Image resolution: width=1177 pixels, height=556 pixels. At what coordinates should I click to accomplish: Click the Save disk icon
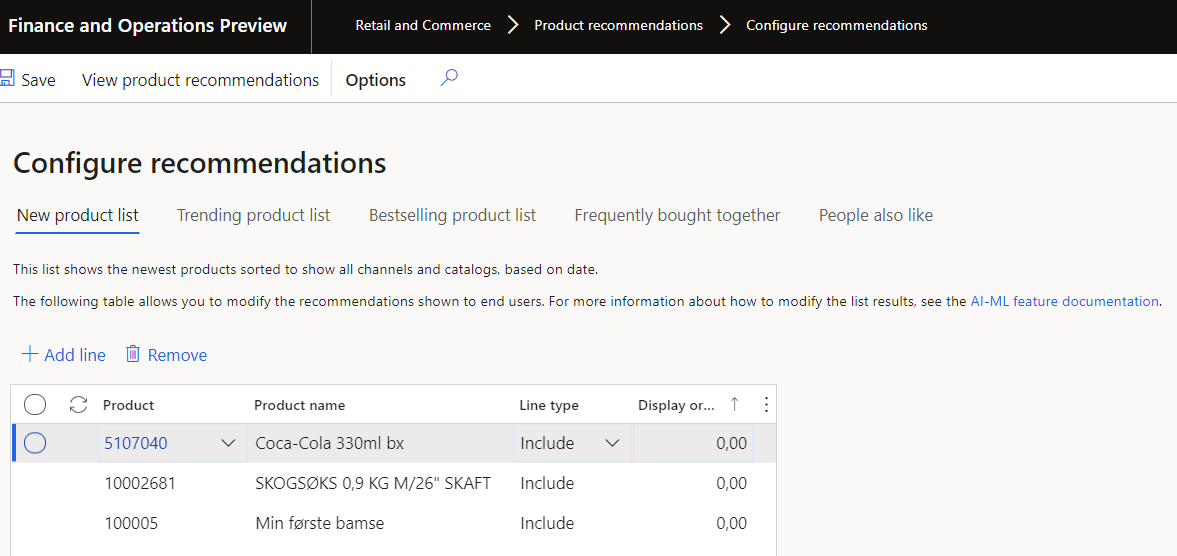pos(8,80)
